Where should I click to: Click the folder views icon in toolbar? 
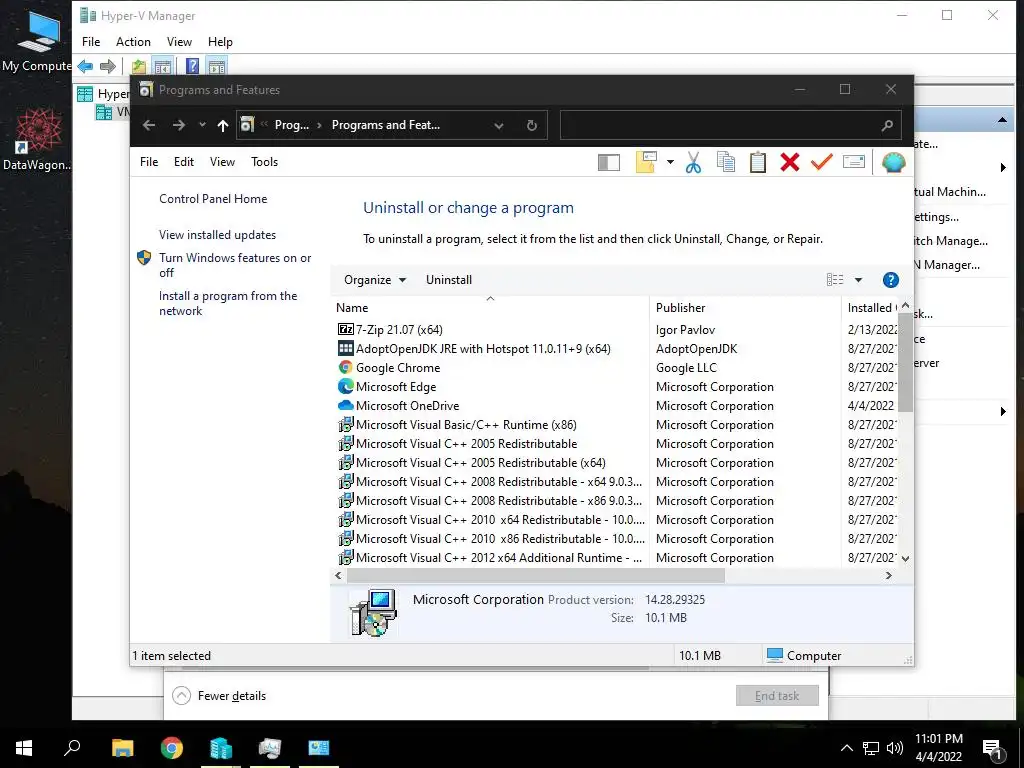pos(646,162)
